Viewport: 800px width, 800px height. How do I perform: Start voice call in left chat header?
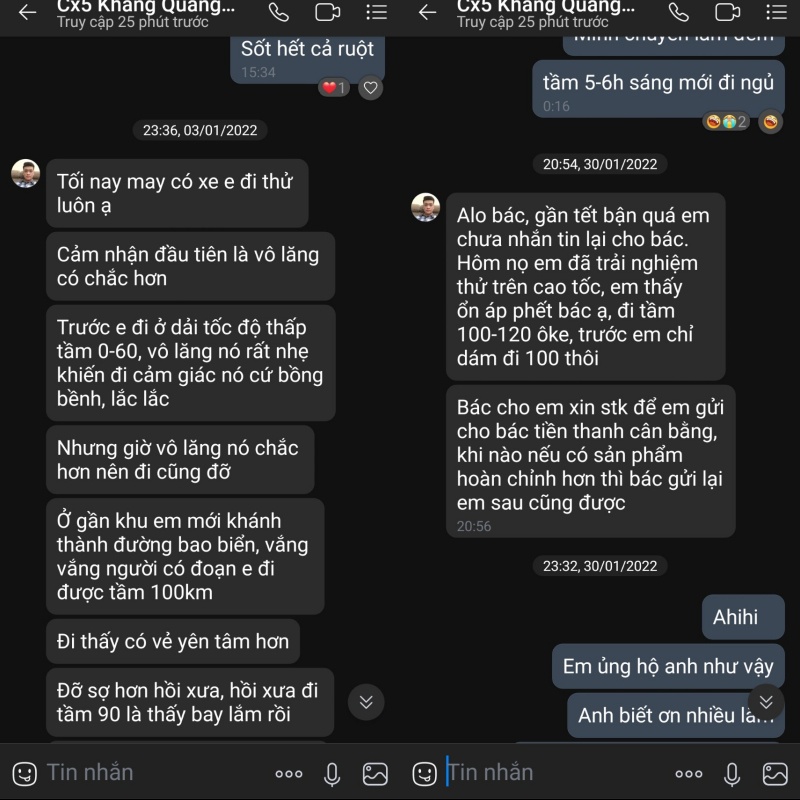[279, 12]
